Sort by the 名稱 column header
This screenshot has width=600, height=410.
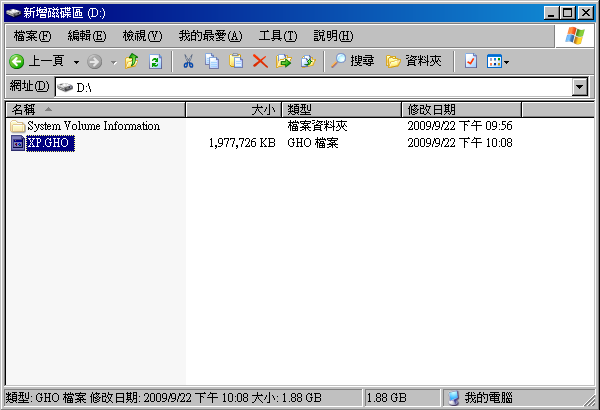[96, 110]
